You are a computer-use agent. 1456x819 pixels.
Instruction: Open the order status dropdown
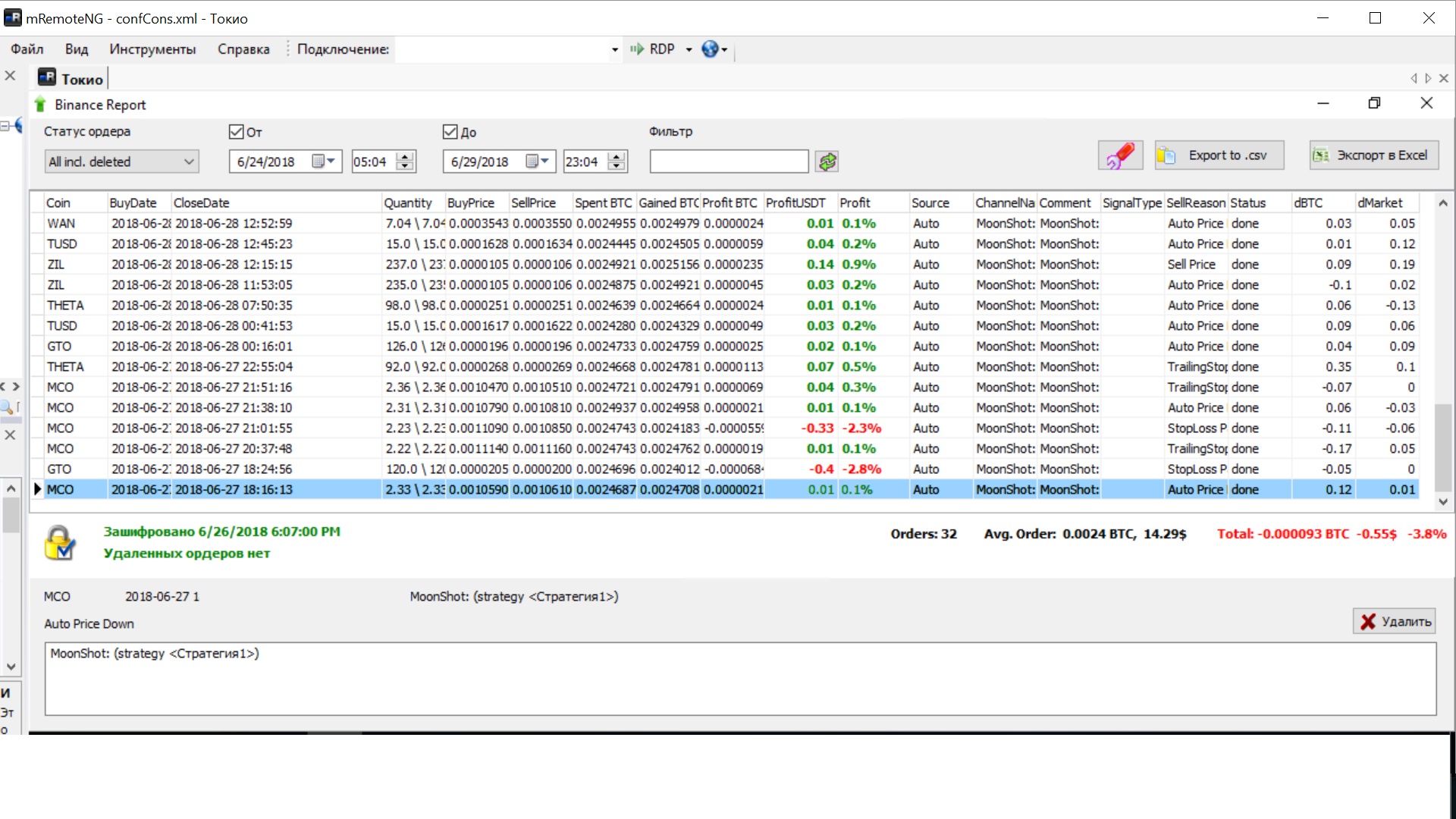click(x=190, y=162)
